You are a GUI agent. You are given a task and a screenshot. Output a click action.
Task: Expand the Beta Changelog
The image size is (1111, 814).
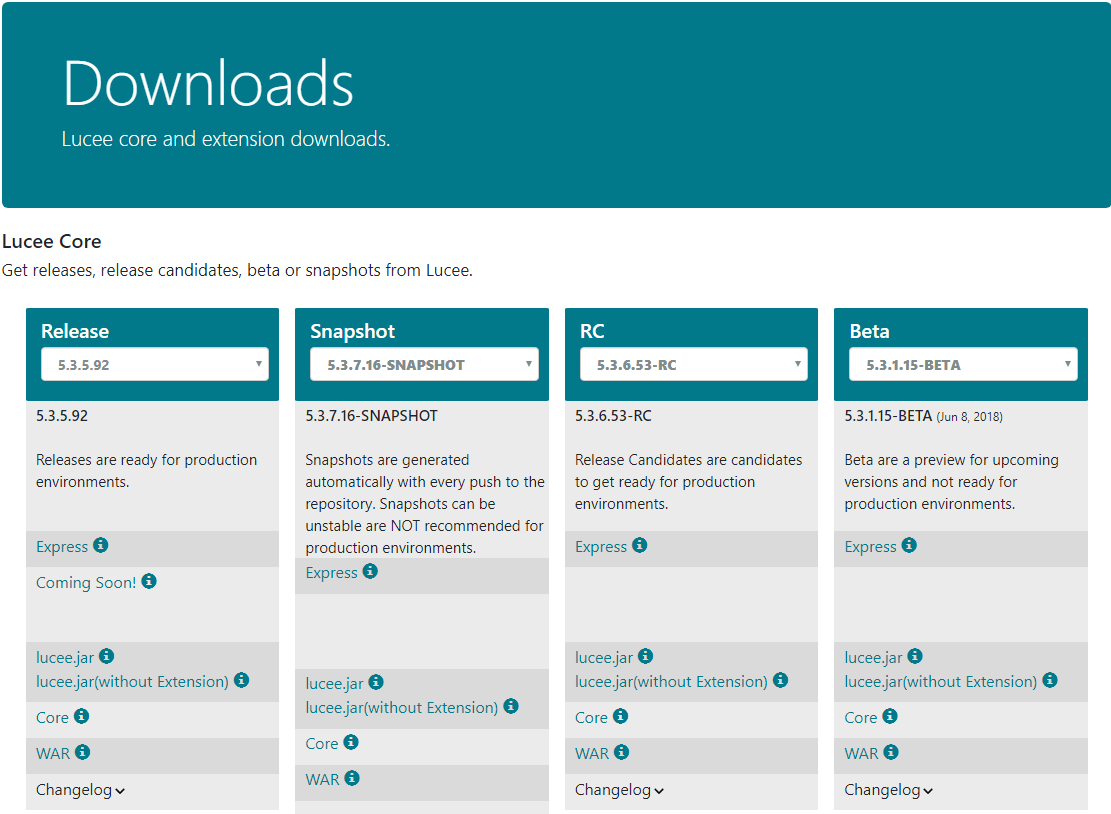coord(889,790)
